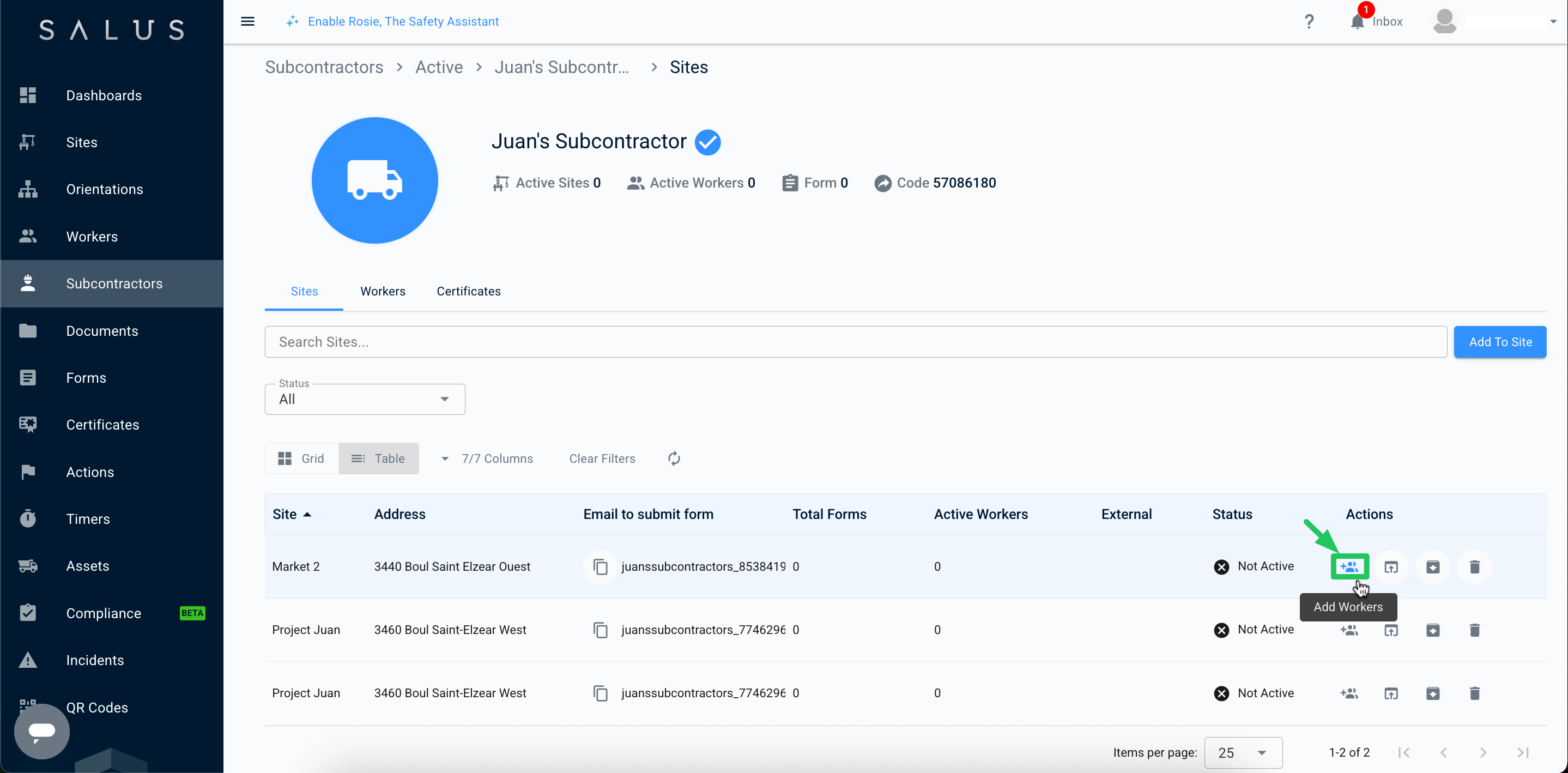Click the blue truck subcontractor avatar
The height and width of the screenshot is (773, 1568).
click(375, 181)
